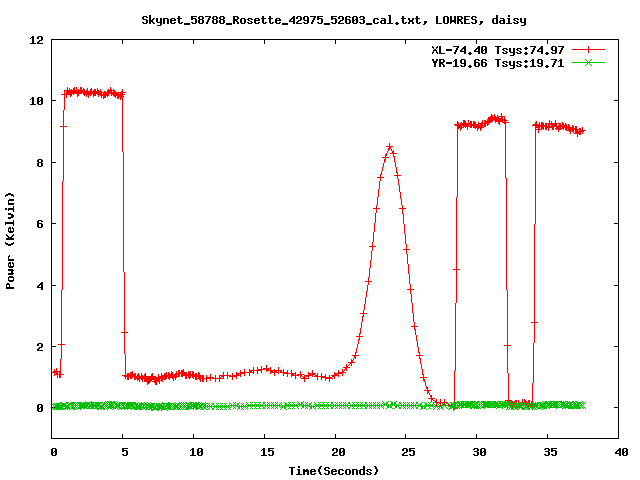Click x-axis tick label 35

550,452
